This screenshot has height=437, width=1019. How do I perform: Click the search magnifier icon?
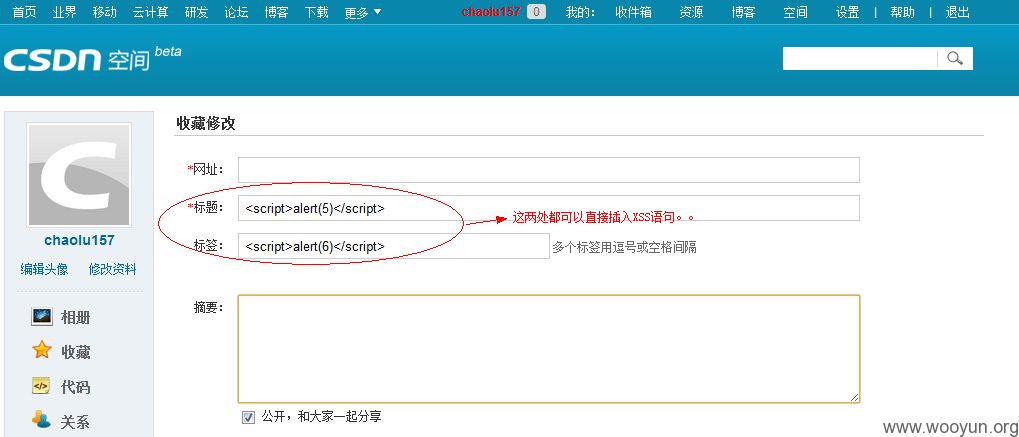(x=955, y=59)
